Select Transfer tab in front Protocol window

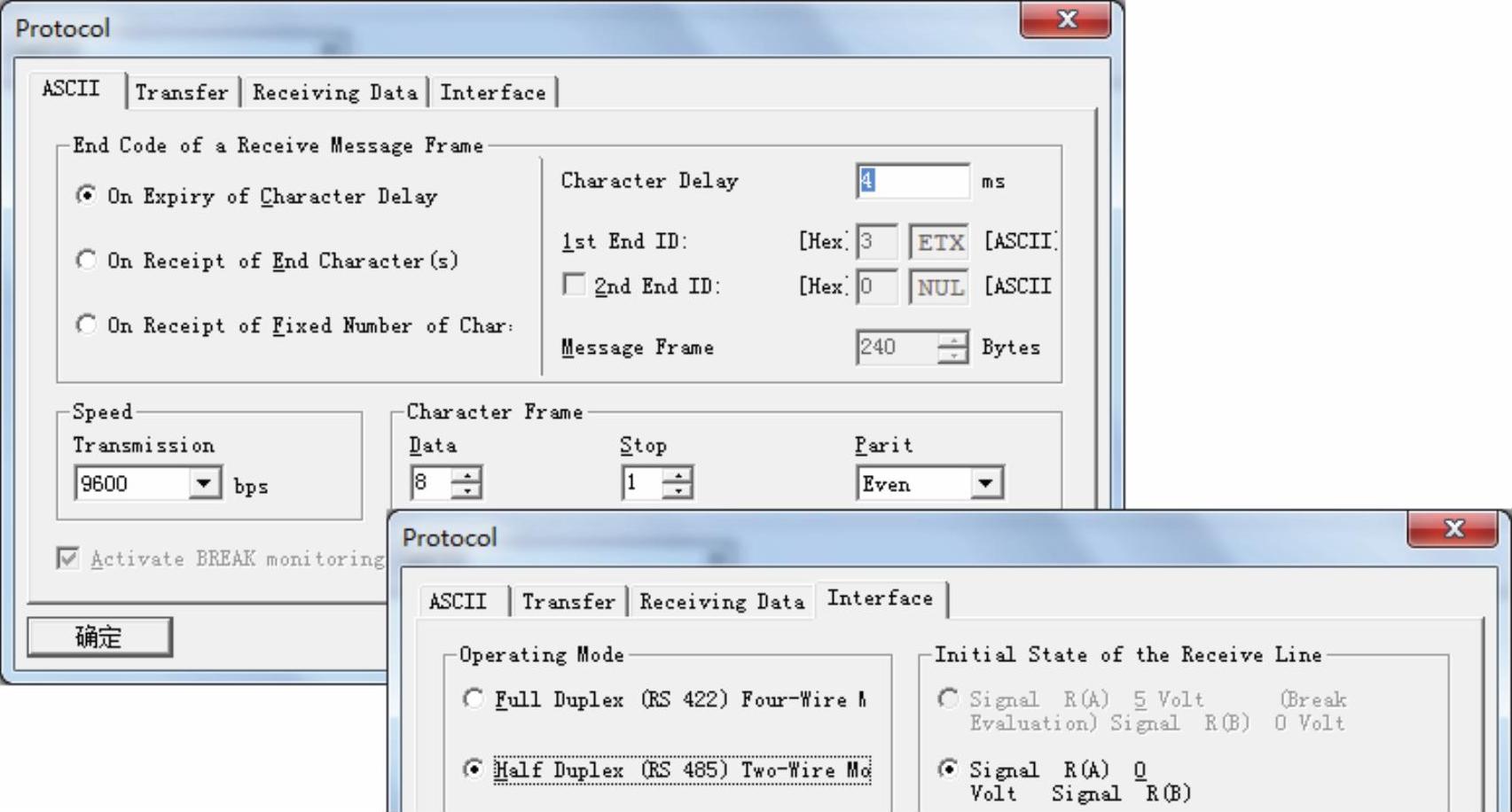(x=568, y=602)
